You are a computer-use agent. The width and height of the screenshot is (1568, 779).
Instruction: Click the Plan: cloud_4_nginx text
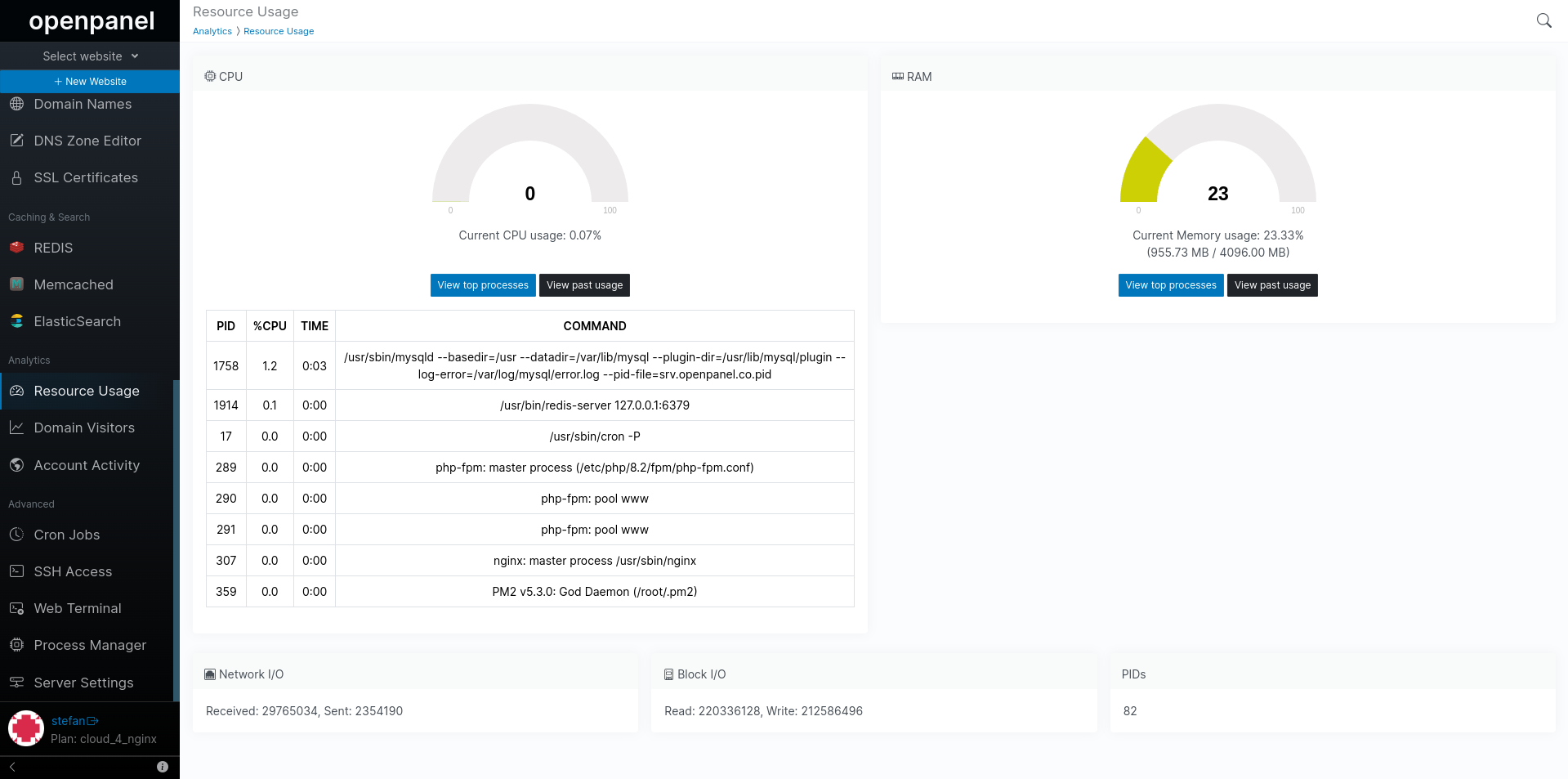point(104,739)
